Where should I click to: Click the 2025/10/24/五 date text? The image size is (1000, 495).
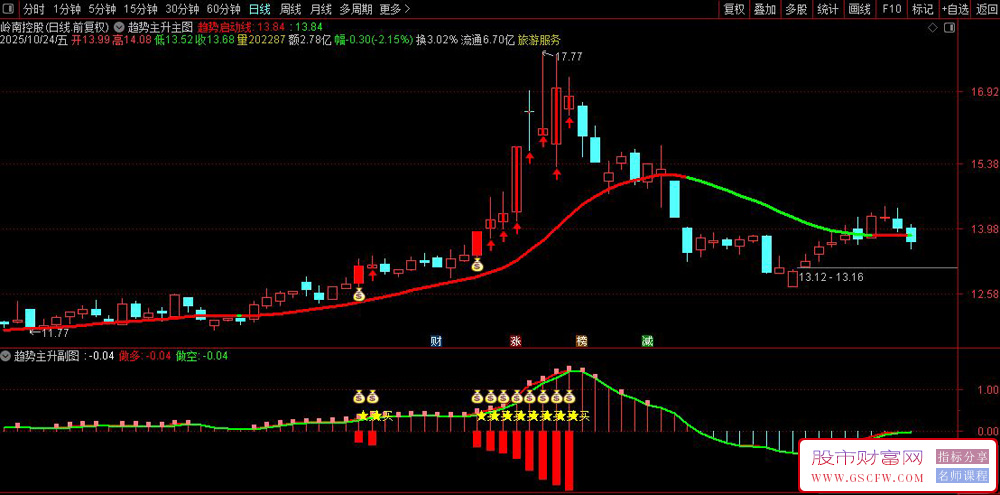[x=34, y=40]
